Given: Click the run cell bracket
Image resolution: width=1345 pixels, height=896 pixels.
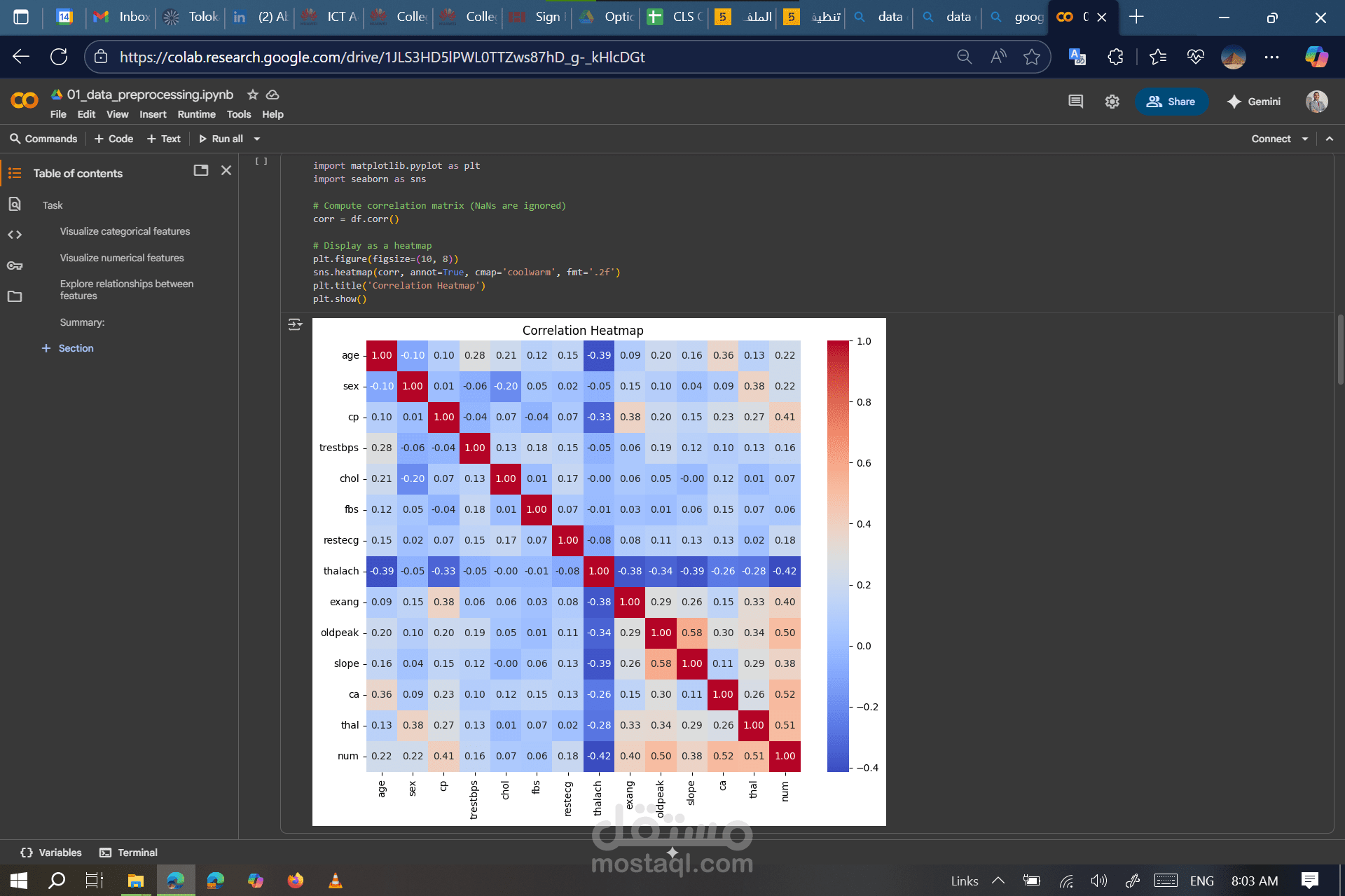Looking at the screenshot, I should click(x=261, y=161).
